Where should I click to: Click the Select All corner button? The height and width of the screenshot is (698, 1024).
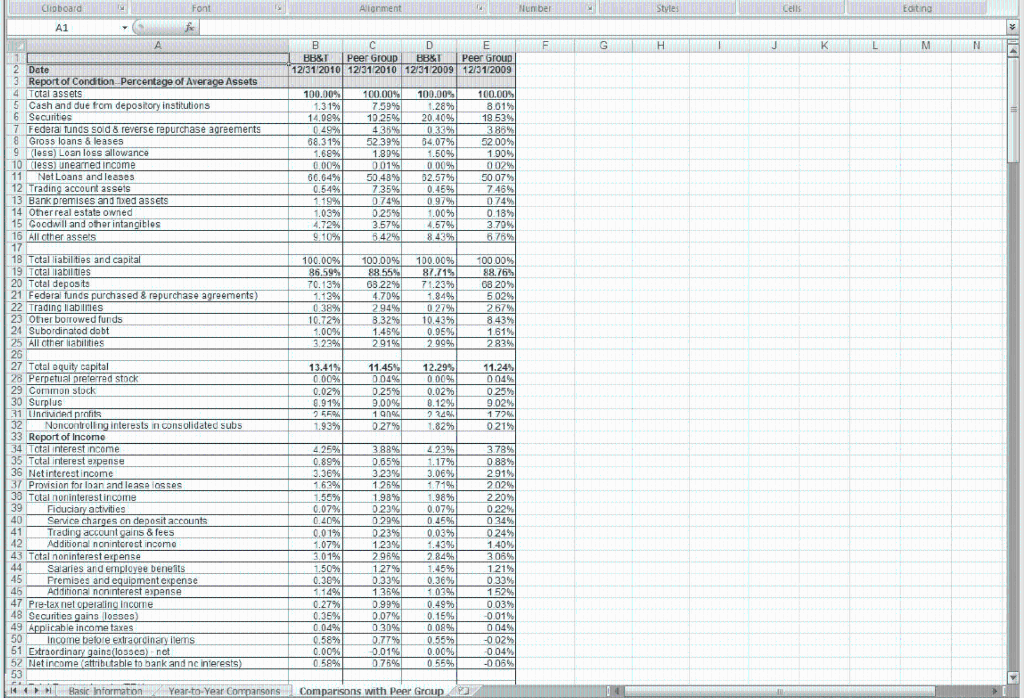click(x=15, y=46)
